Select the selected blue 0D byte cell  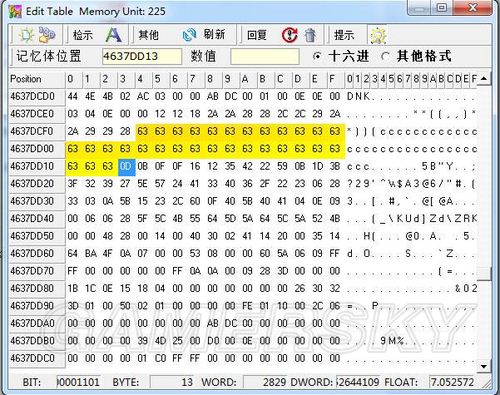(x=127, y=166)
